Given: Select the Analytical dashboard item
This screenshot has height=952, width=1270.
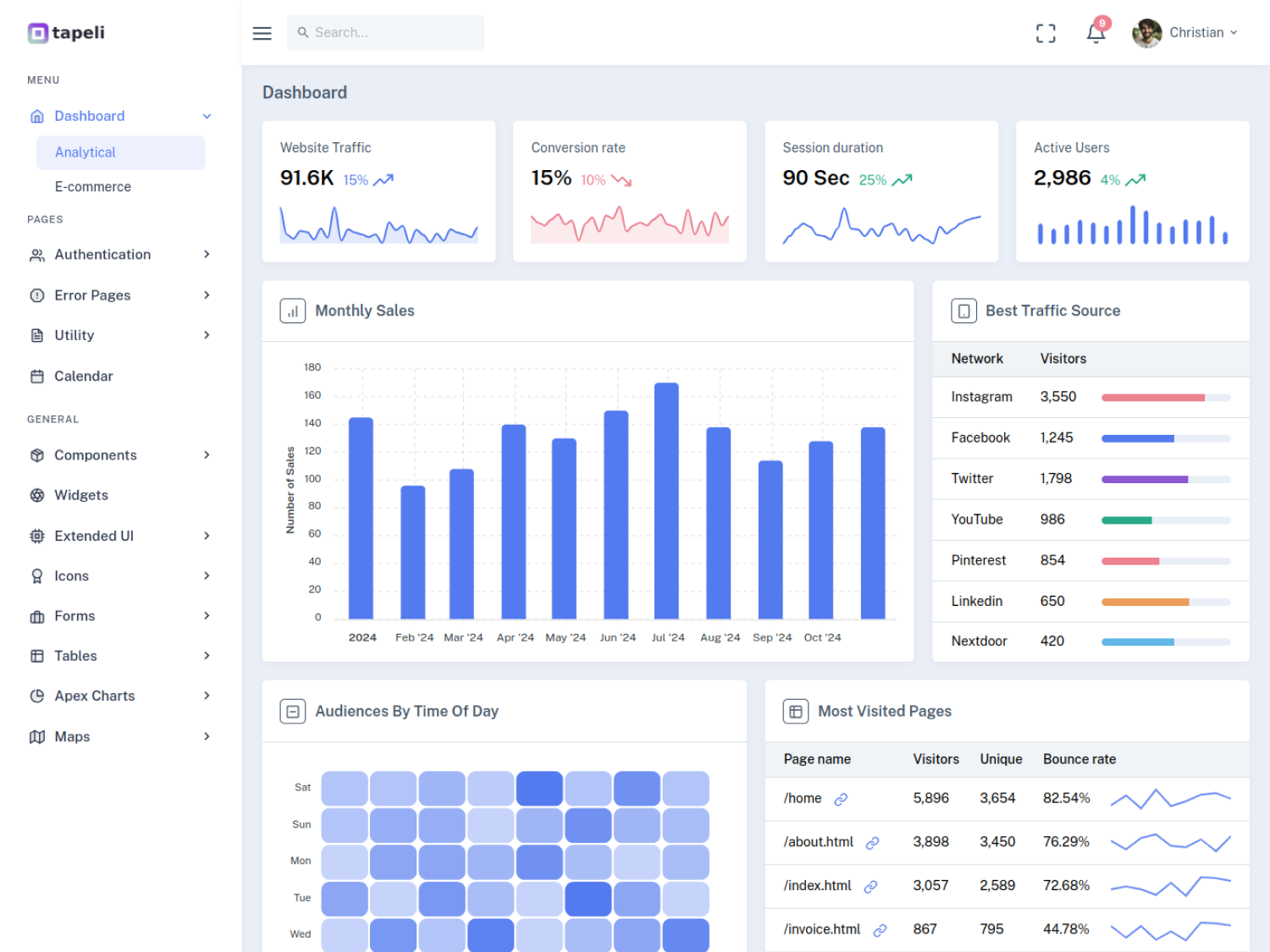Looking at the screenshot, I should pyautogui.click(x=120, y=152).
